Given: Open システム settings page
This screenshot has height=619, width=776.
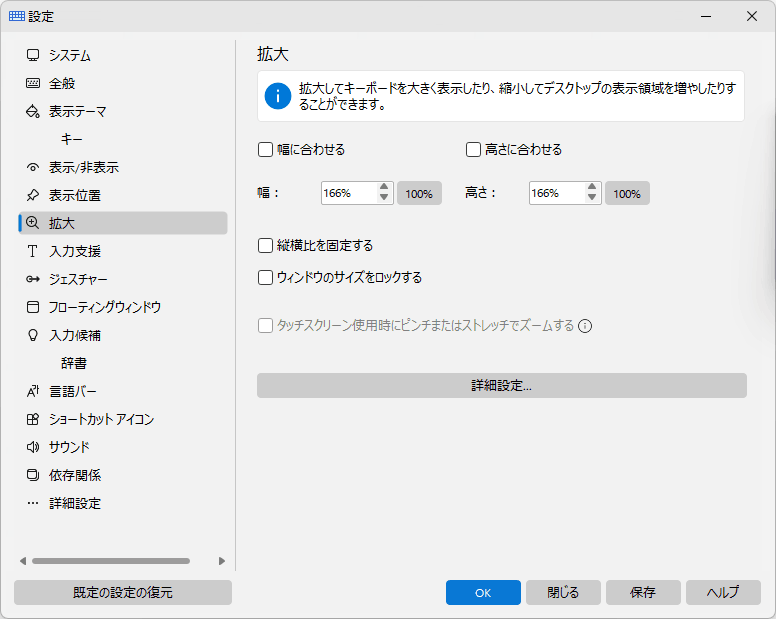Looking at the screenshot, I should point(123,55).
